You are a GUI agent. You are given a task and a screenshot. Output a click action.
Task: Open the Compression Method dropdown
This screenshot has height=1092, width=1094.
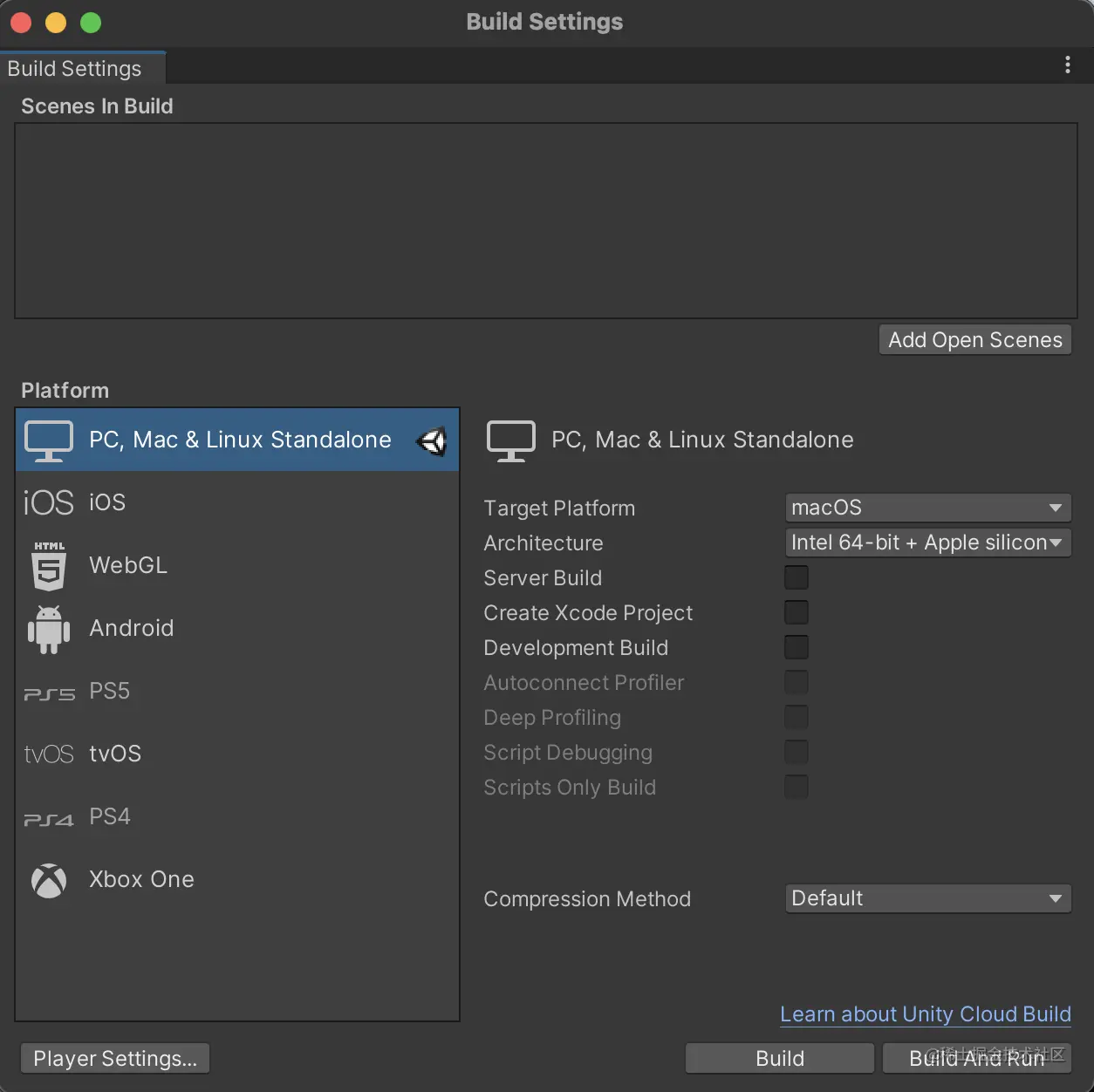928,898
